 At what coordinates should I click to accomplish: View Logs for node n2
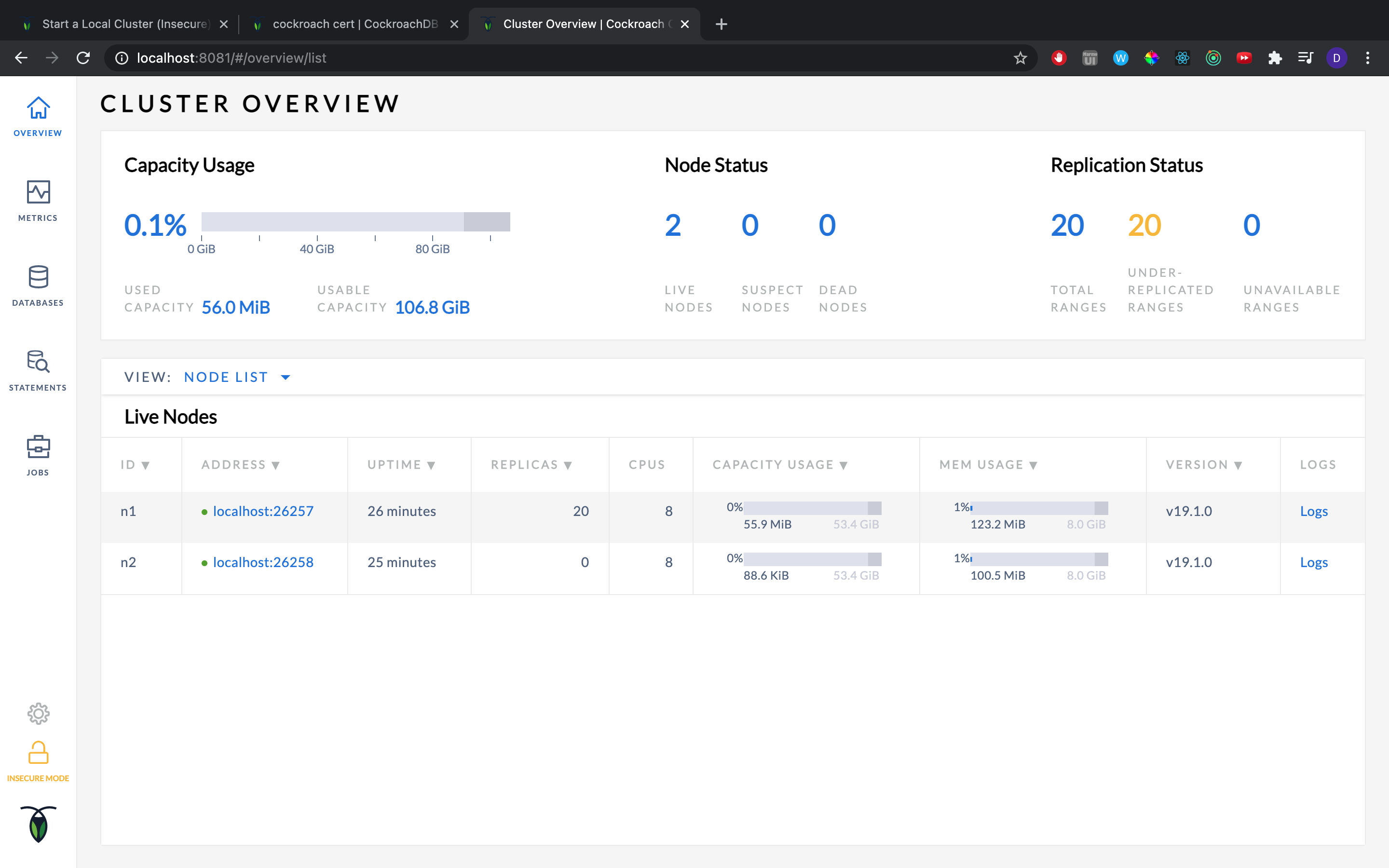point(1313,562)
